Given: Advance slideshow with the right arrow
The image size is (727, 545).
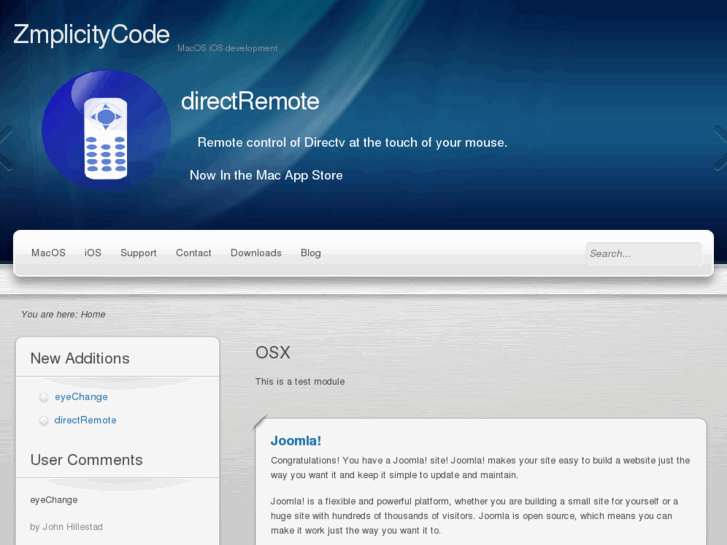Looking at the screenshot, I should [x=721, y=148].
